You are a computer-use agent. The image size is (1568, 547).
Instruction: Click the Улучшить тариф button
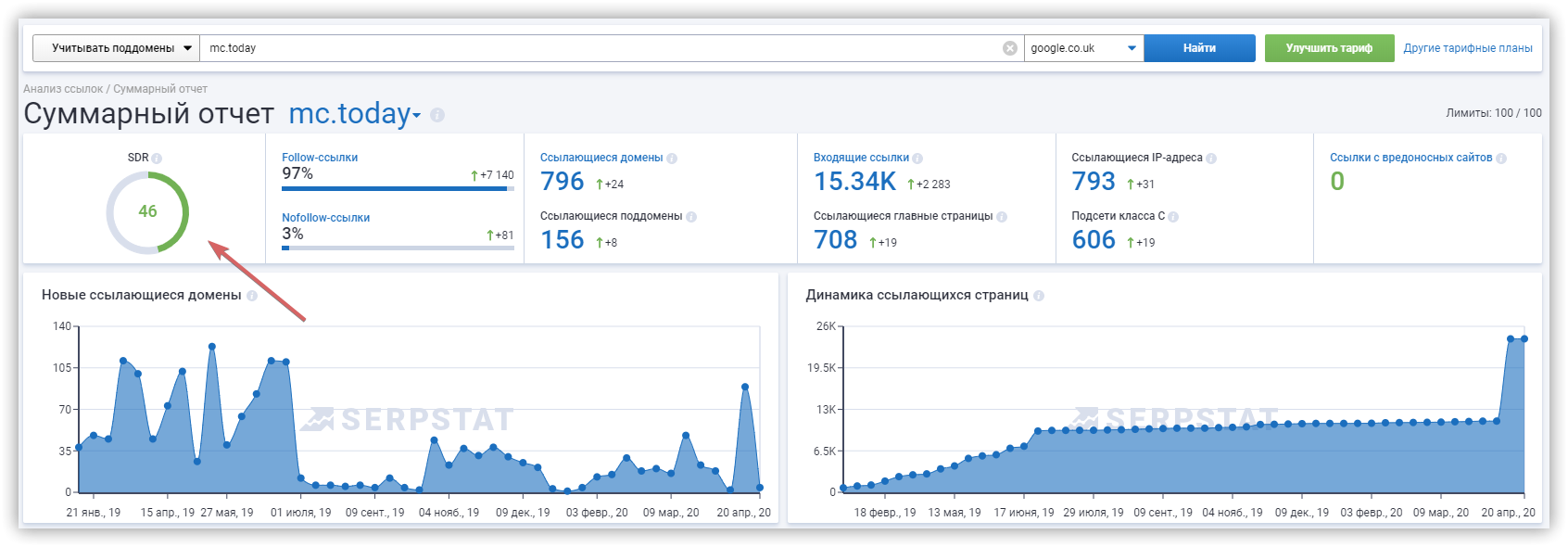tap(1329, 48)
